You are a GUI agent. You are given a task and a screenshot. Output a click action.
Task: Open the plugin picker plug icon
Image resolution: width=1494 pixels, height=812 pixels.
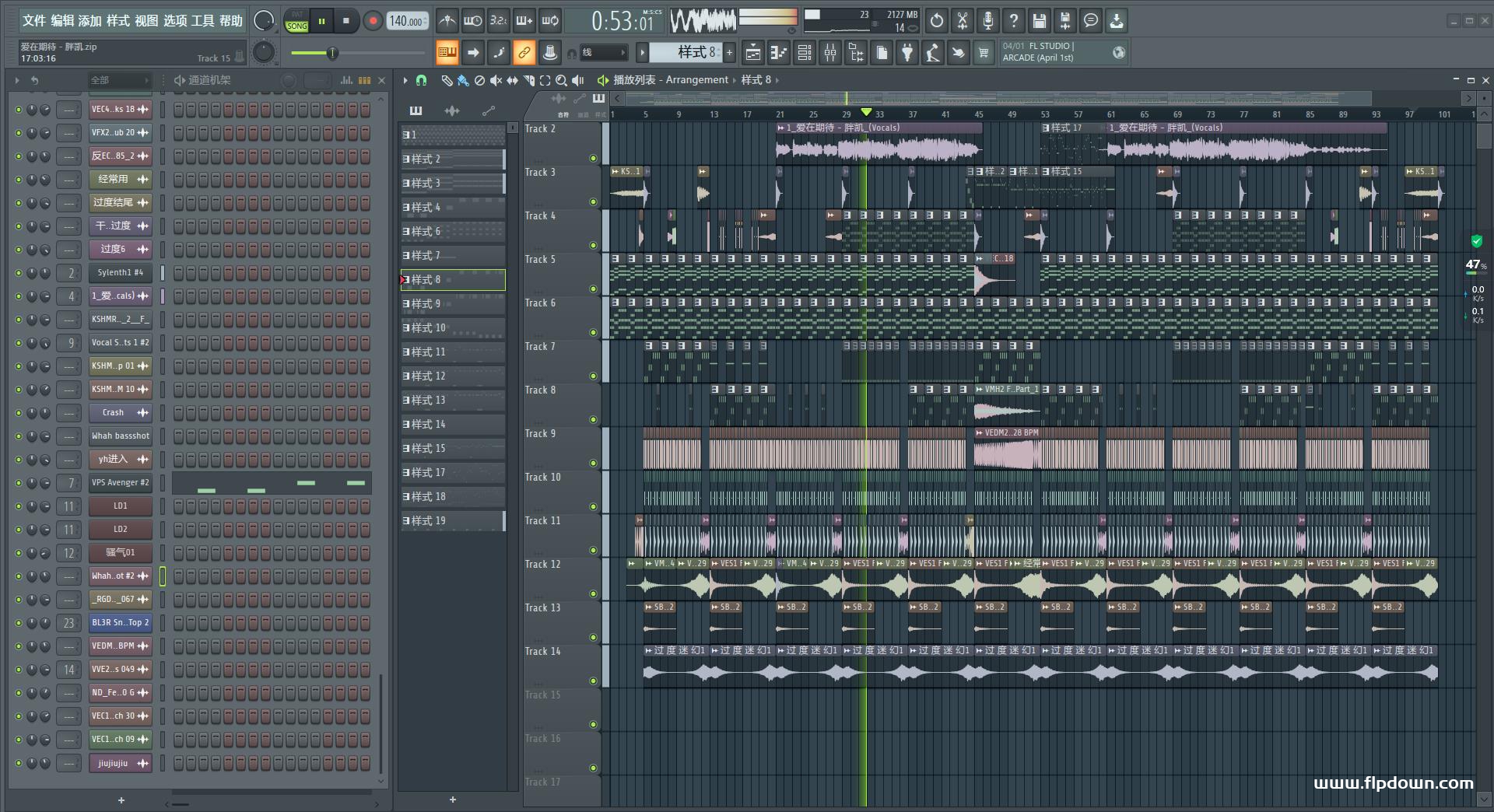point(907,53)
